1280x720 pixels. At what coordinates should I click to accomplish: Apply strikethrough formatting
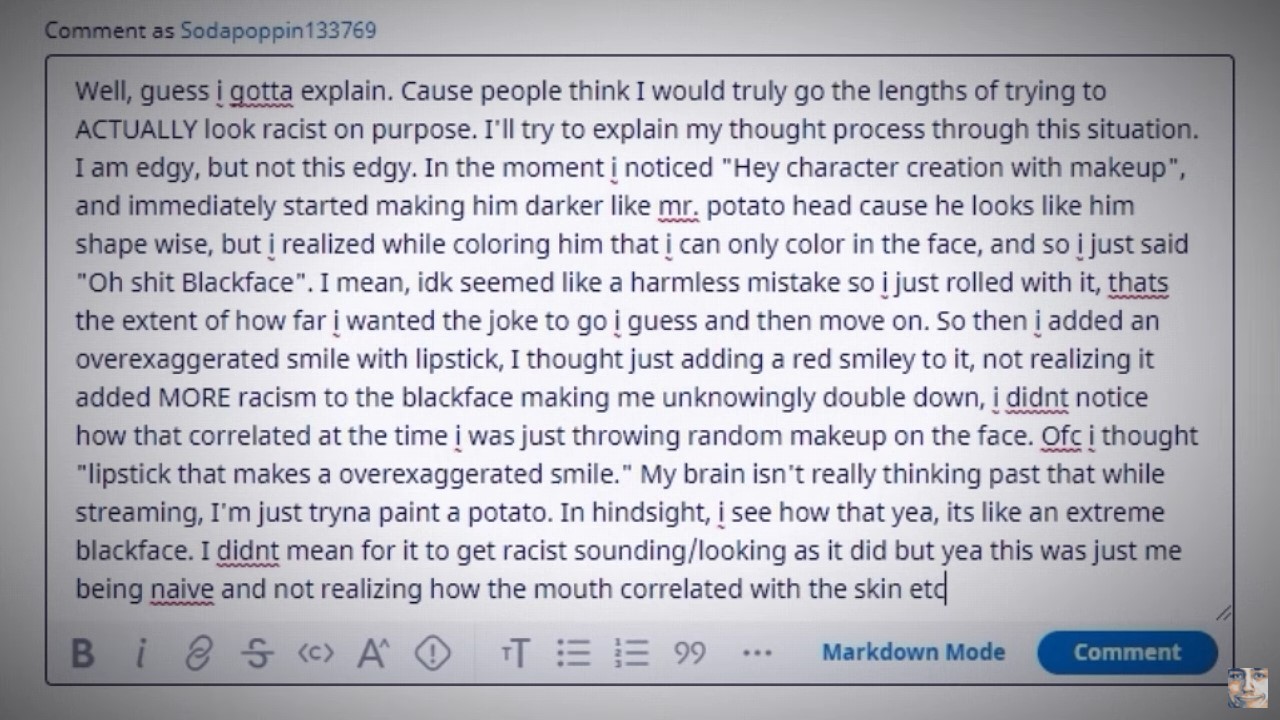pos(258,654)
